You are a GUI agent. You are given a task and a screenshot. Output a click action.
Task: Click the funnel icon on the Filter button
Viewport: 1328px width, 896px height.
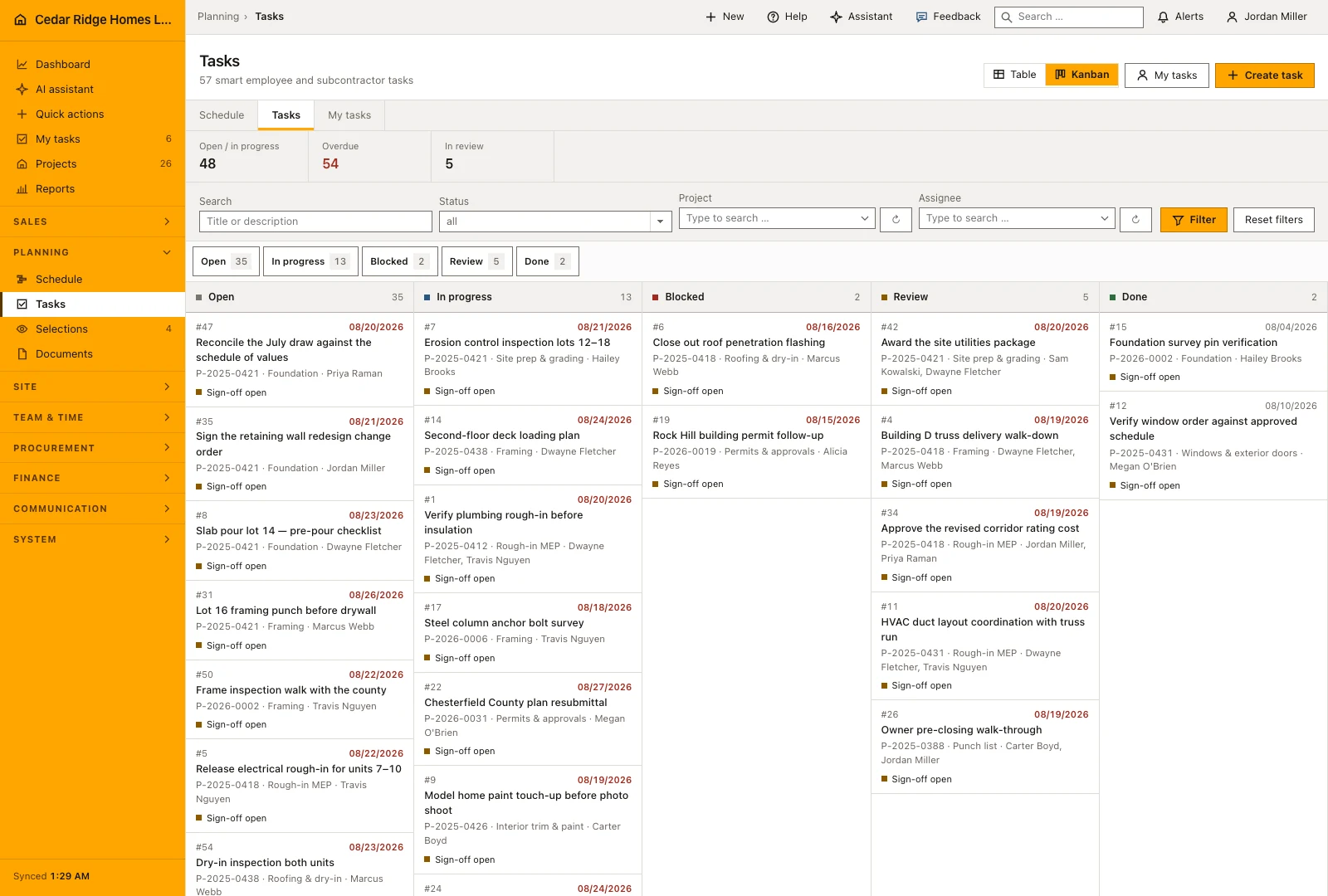pos(1178,220)
